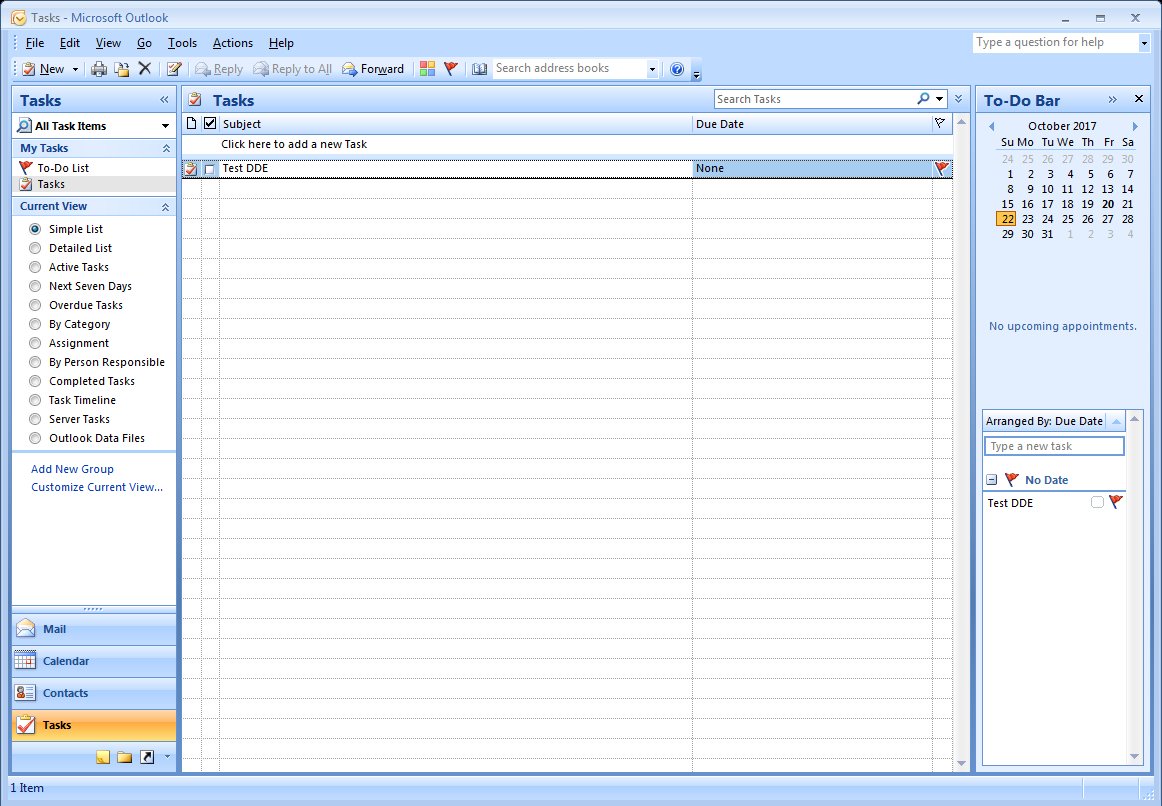
Task: Click the Shortcuts icon in navigation strip
Action: [147, 756]
